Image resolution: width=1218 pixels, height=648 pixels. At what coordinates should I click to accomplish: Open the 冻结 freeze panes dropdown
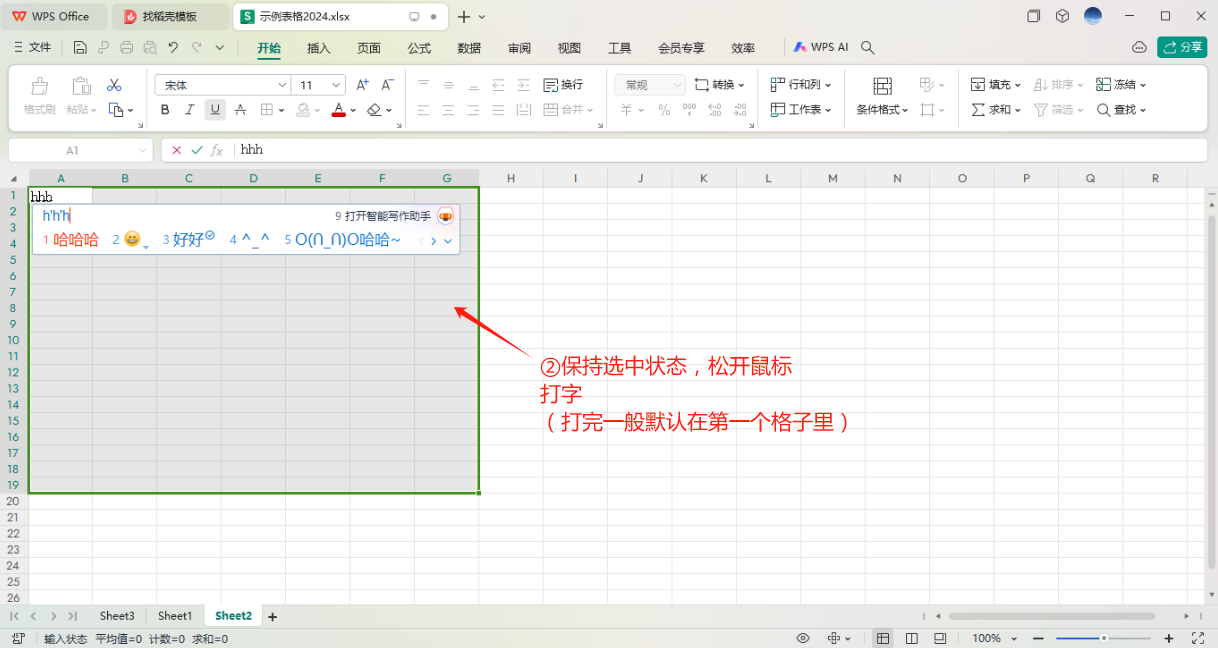pos(1122,85)
